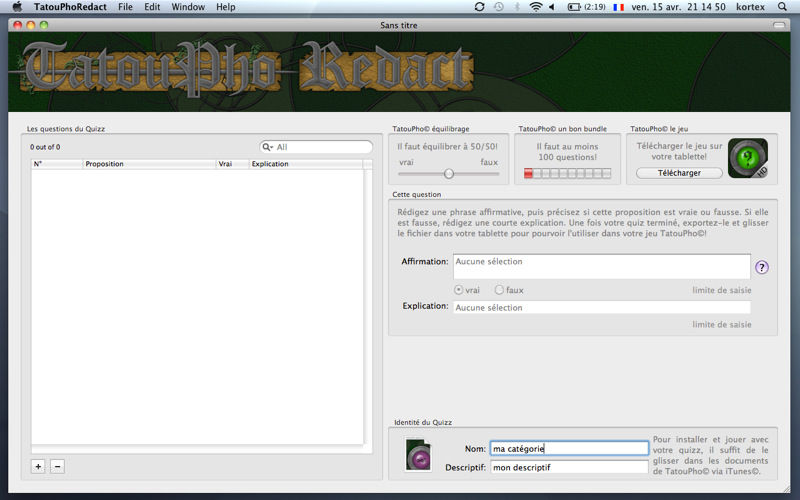Click the purple help question mark icon

[762, 267]
